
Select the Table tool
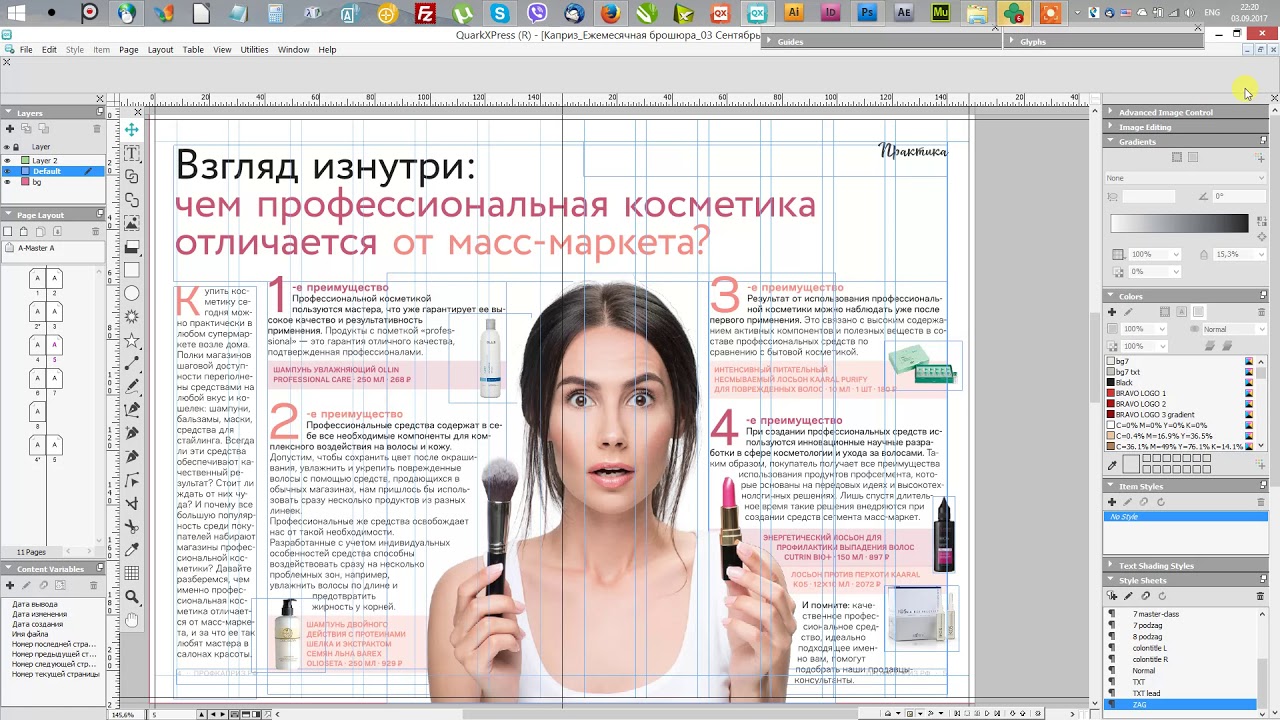coord(132,573)
